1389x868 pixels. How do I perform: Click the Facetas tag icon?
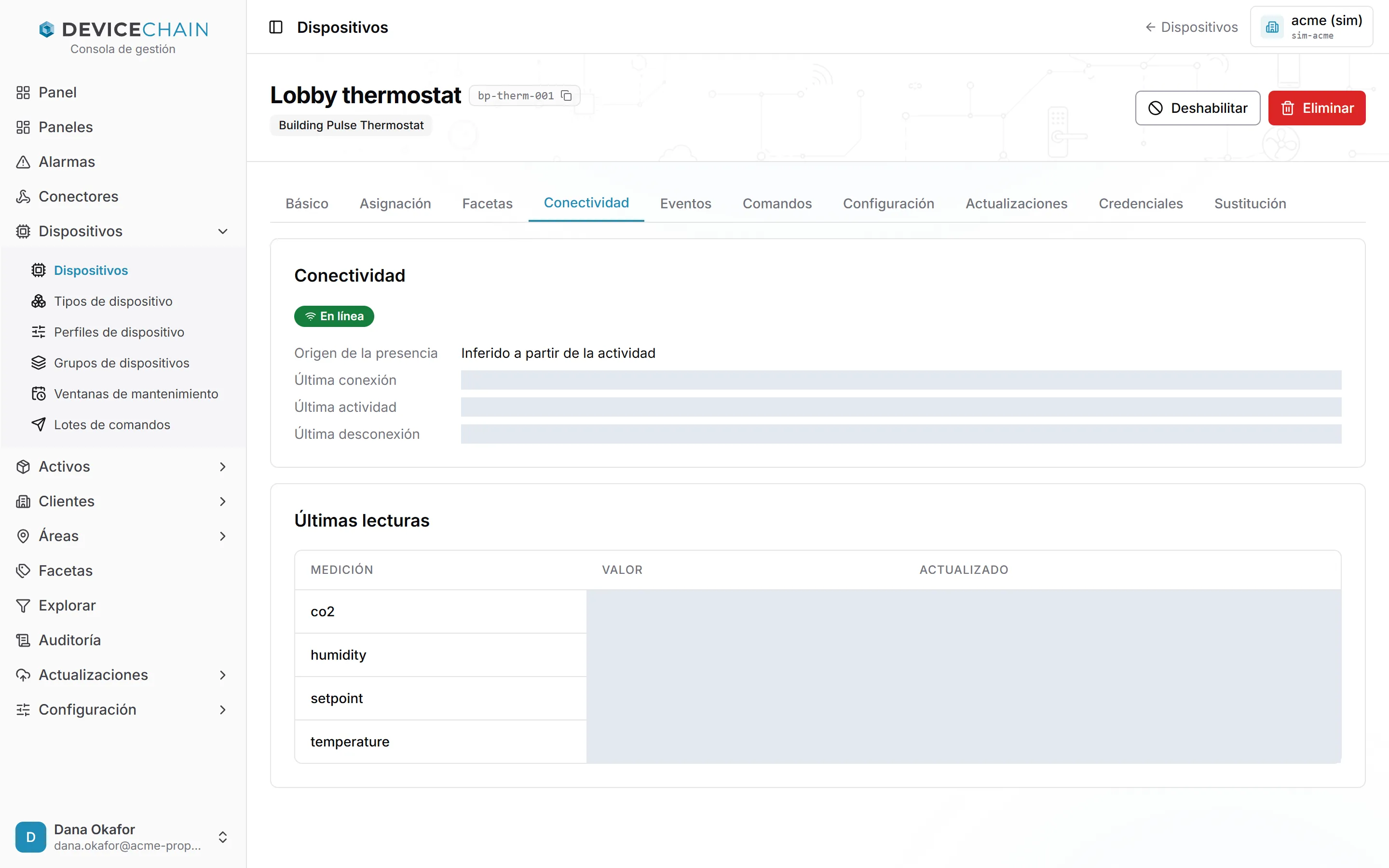23,570
